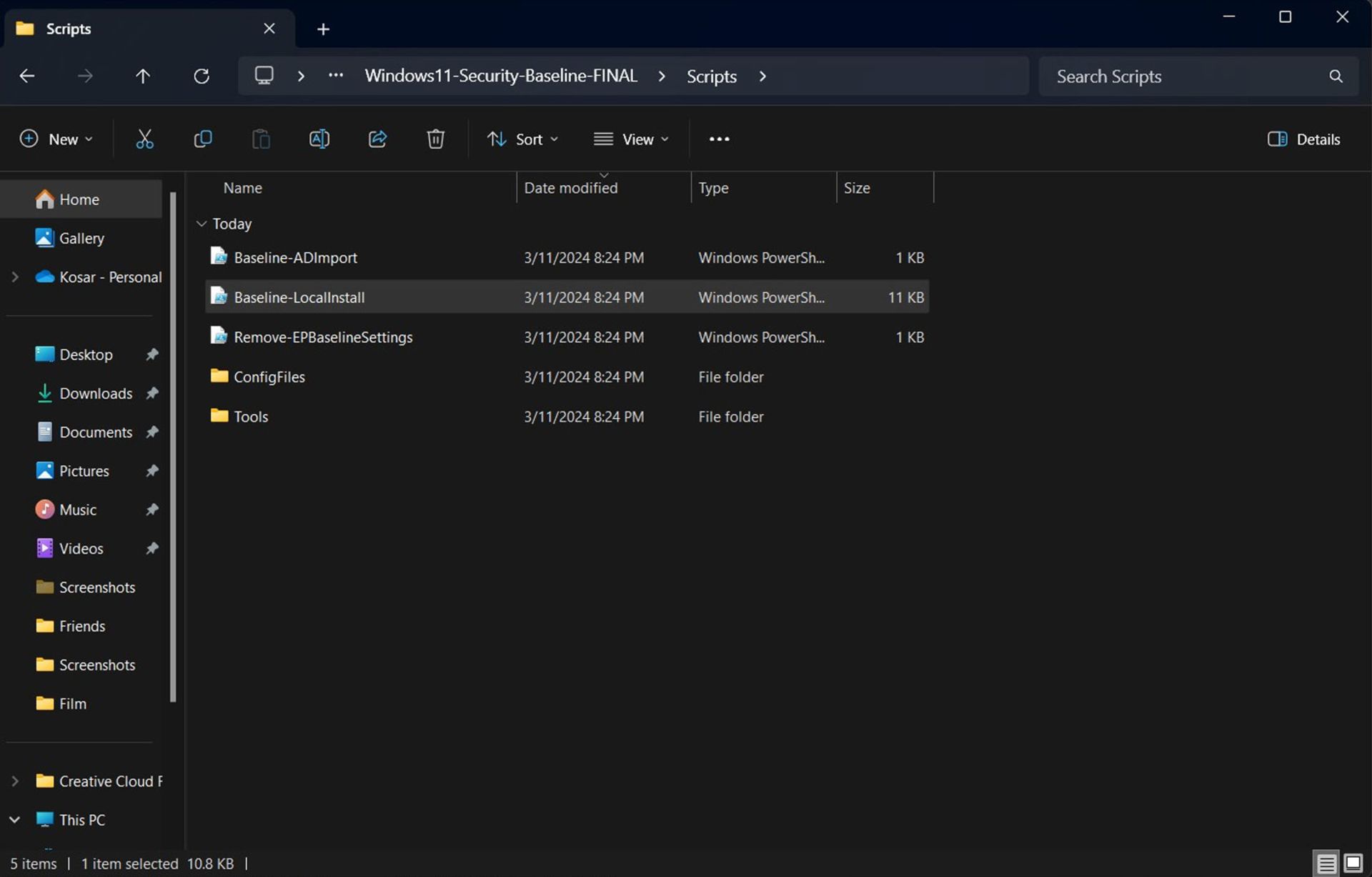Open the View dropdown options
This screenshot has height=877, width=1372.
629,139
